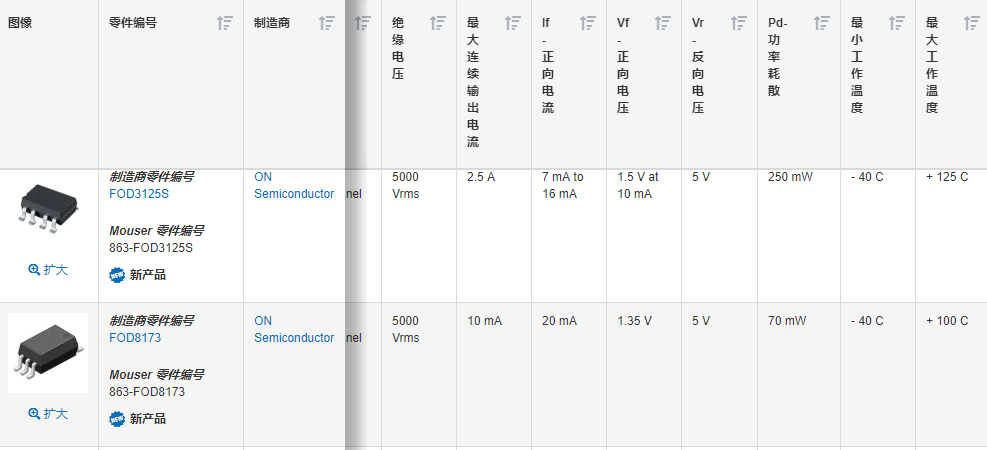Screen dimensions: 987x450
Task: Click sort icon in the partially hidden column
Action: pyautogui.click(x=363, y=23)
